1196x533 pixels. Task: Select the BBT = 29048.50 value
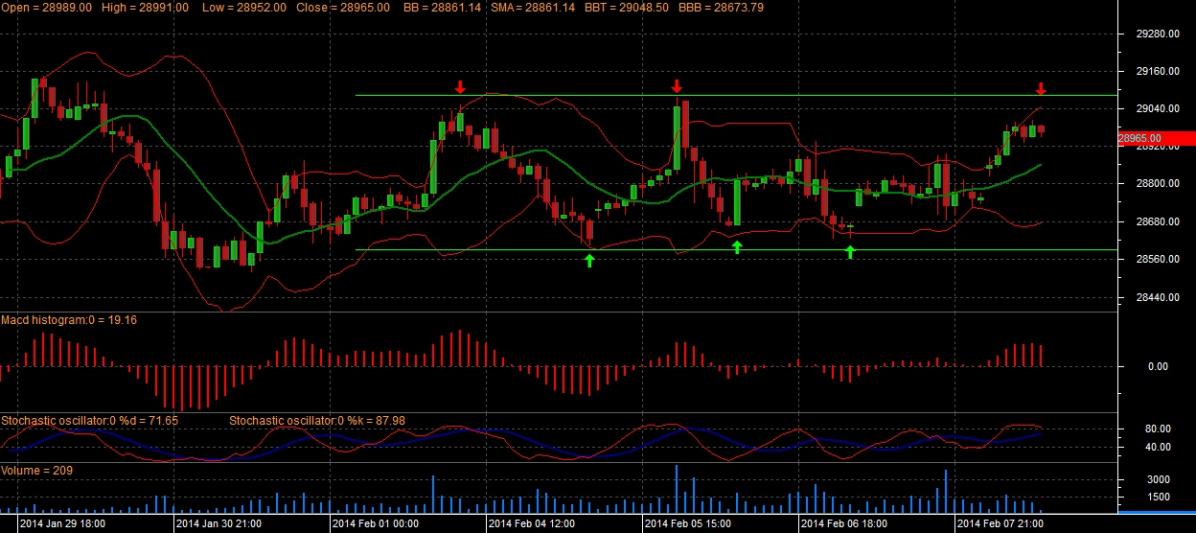tap(629, 7)
